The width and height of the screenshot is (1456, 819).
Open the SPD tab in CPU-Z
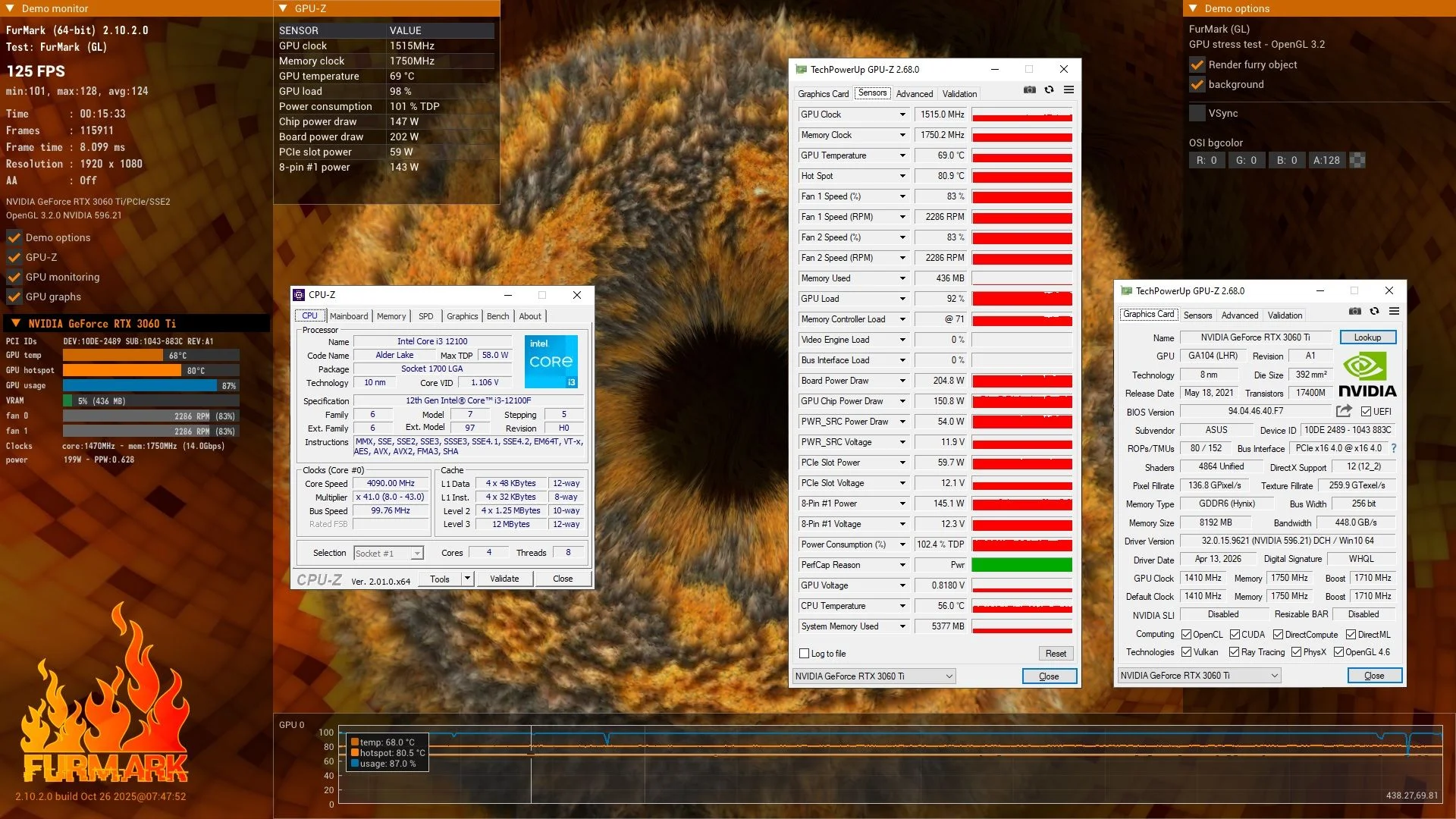[x=426, y=316]
